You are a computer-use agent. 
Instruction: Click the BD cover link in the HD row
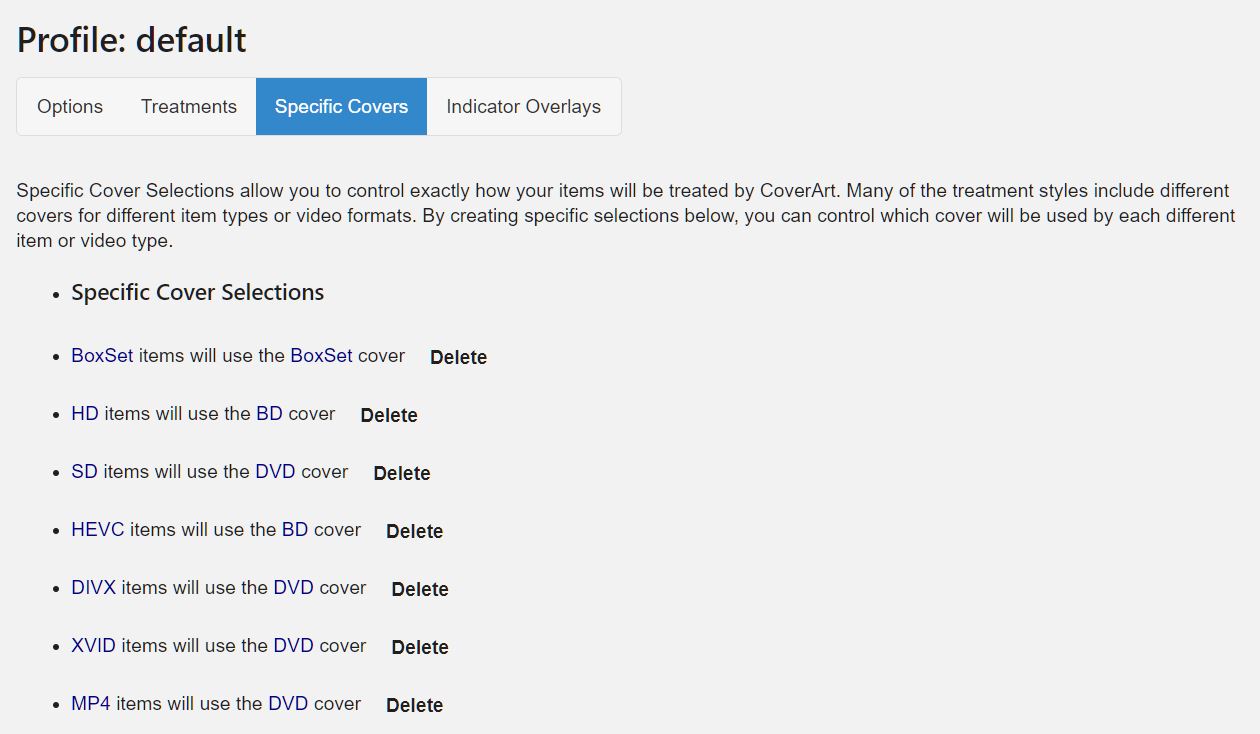click(269, 413)
